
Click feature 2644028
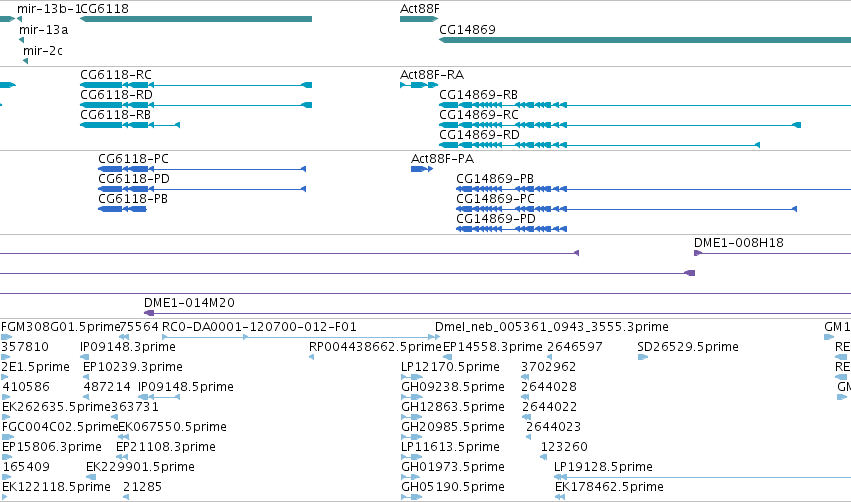pos(524,397)
